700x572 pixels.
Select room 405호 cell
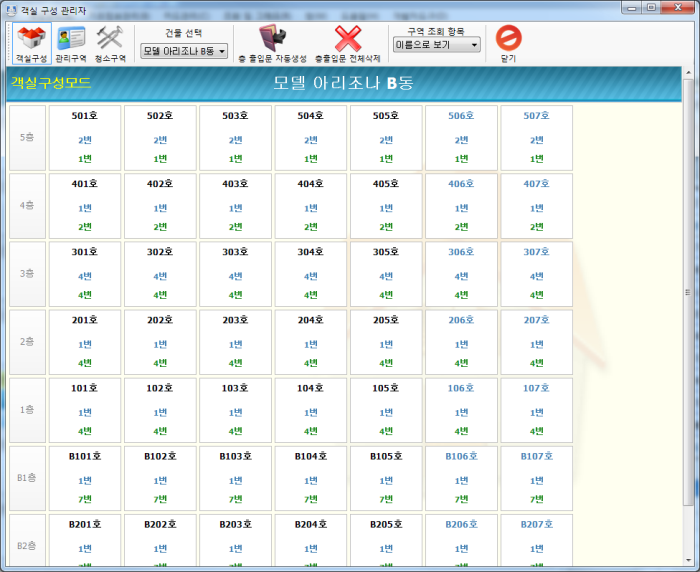(386, 206)
